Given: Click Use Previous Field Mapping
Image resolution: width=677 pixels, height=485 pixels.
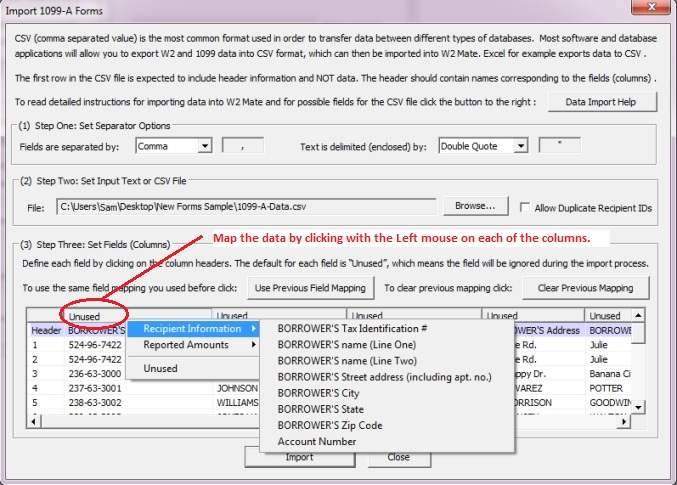Looking at the screenshot, I should pos(310,288).
